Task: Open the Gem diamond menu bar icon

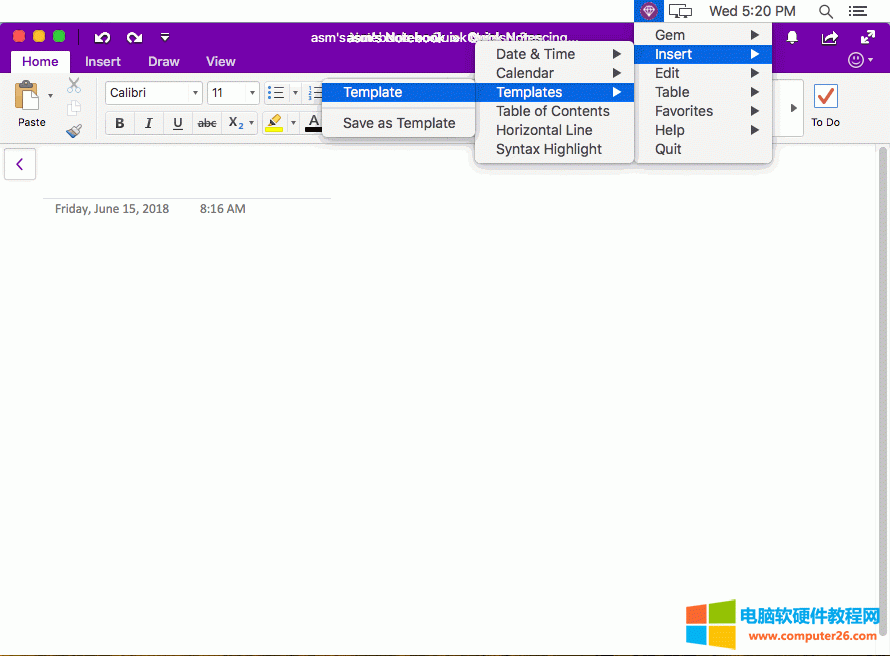Action: tap(649, 11)
